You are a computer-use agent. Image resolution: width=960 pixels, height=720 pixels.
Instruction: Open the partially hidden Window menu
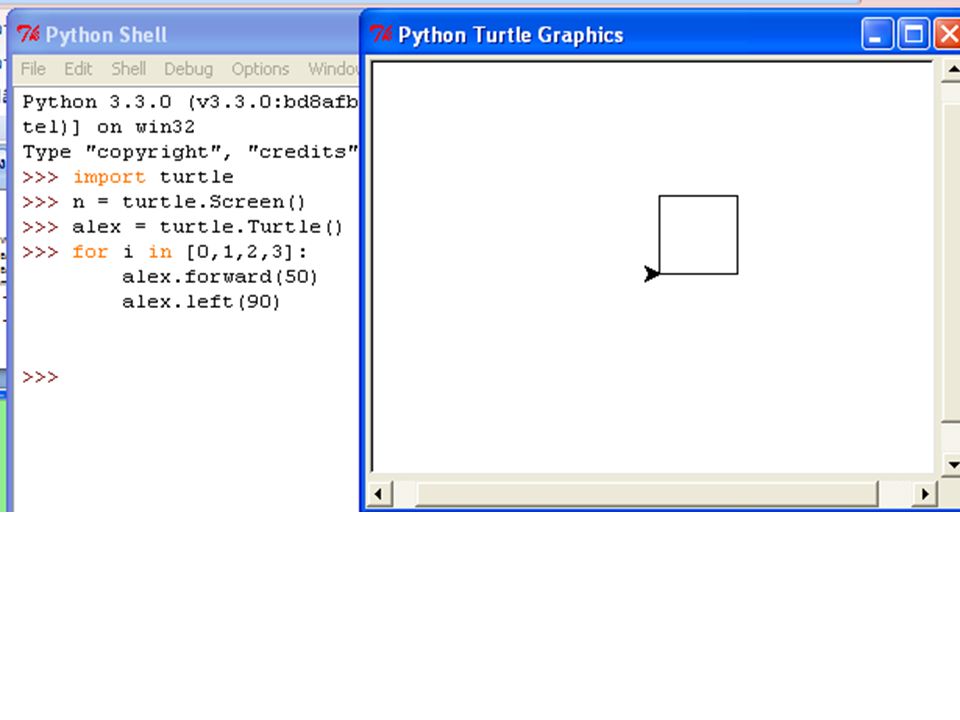[x=334, y=69]
